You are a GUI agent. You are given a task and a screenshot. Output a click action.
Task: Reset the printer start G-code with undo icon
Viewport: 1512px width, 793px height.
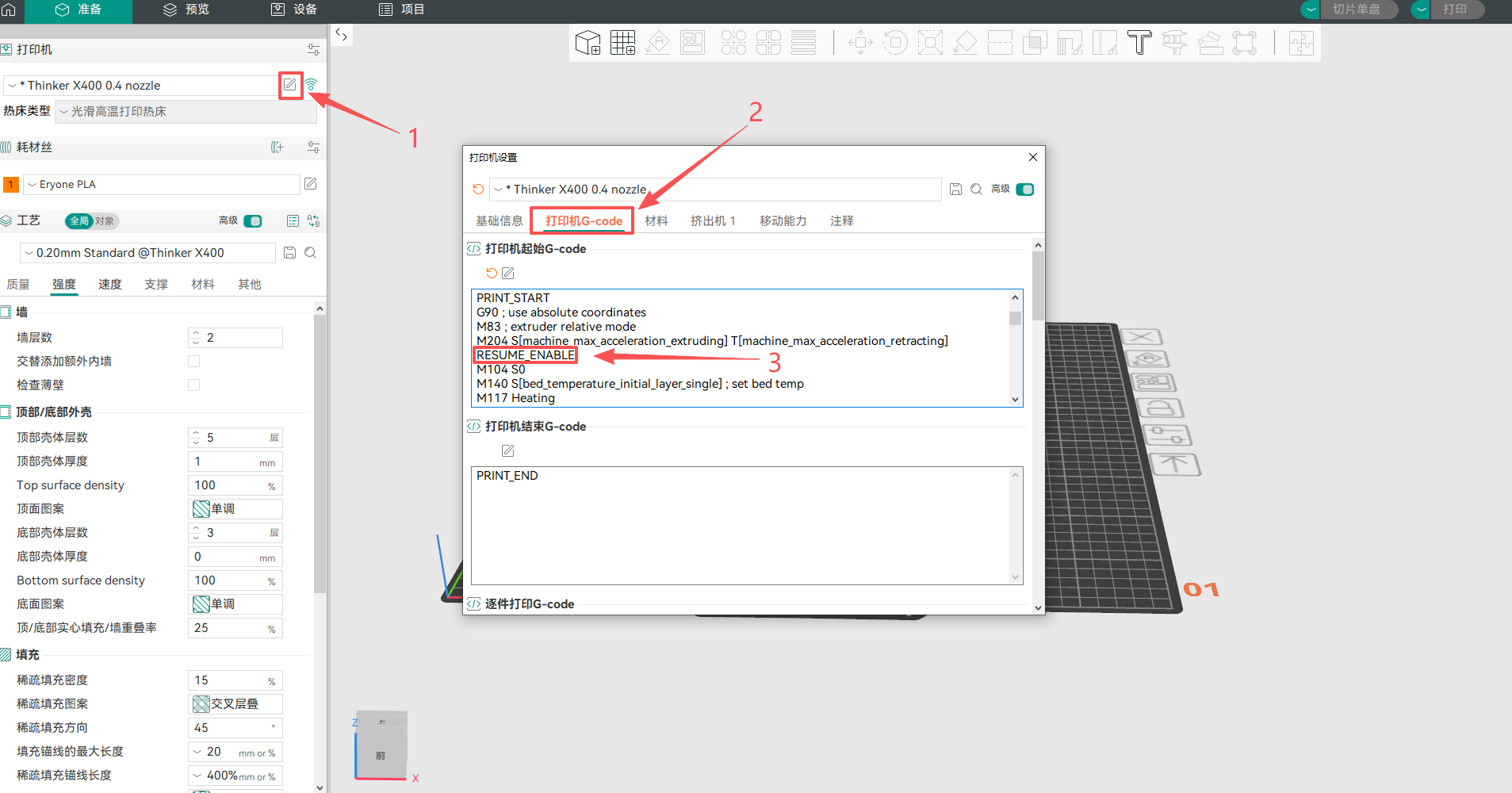[492, 274]
